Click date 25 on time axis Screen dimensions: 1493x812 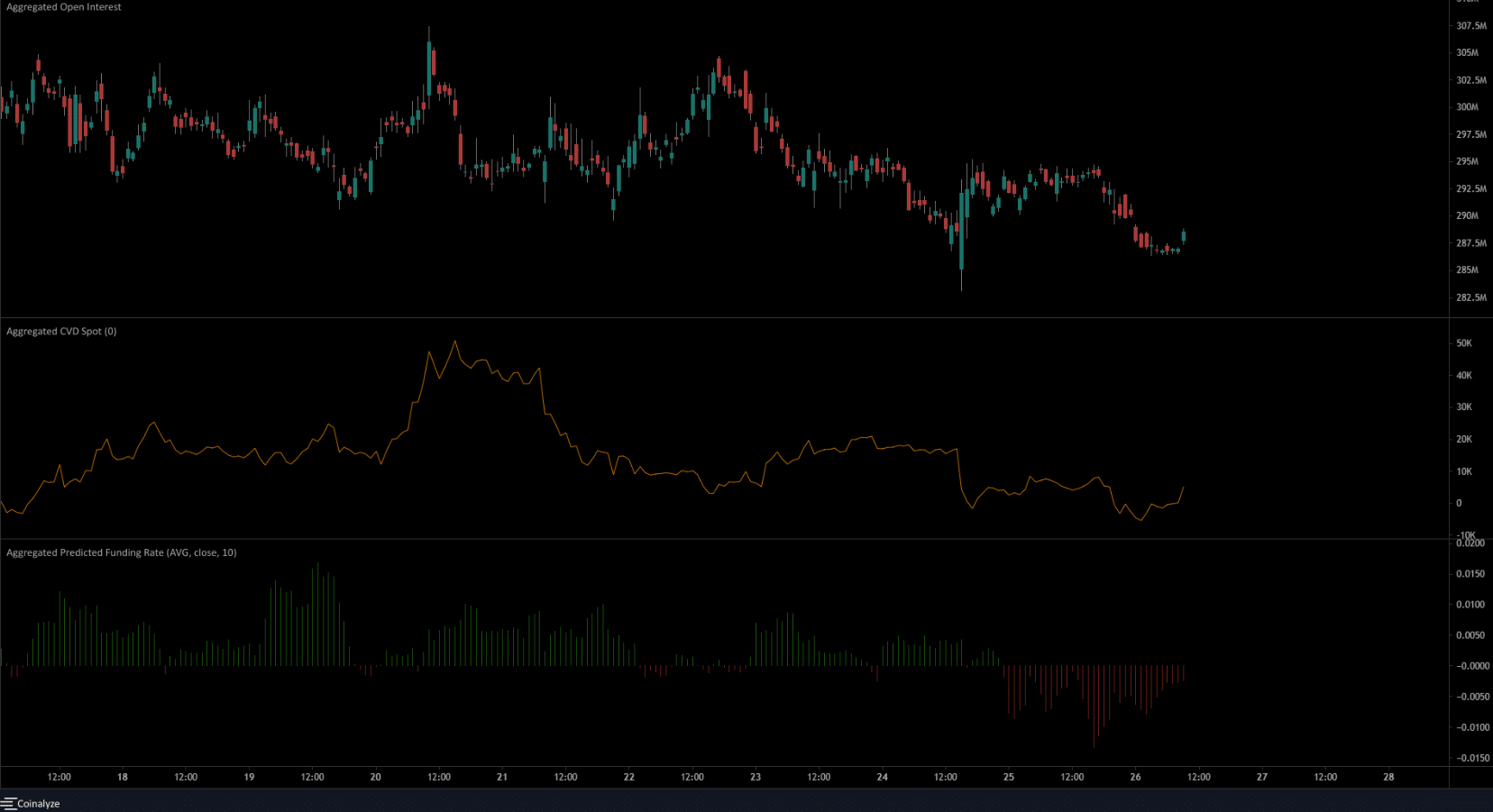pos(1009,777)
